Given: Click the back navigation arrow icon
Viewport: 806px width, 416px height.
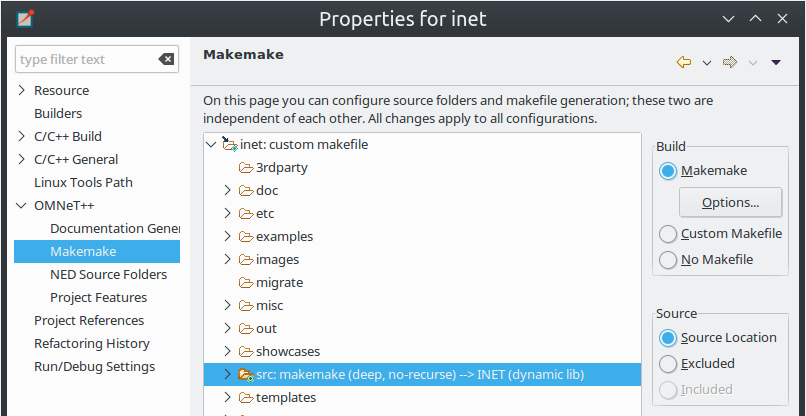Looking at the screenshot, I should 683,62.
